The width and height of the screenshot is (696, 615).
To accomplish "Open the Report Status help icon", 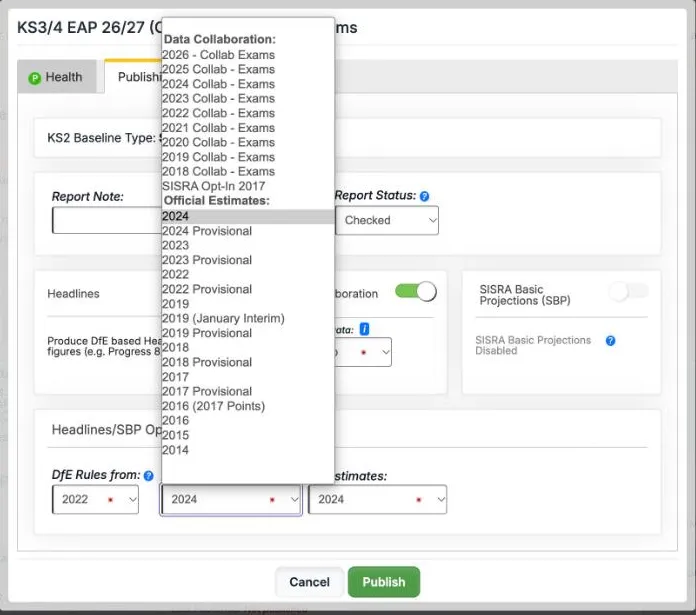I will click(x=424, y=196).
